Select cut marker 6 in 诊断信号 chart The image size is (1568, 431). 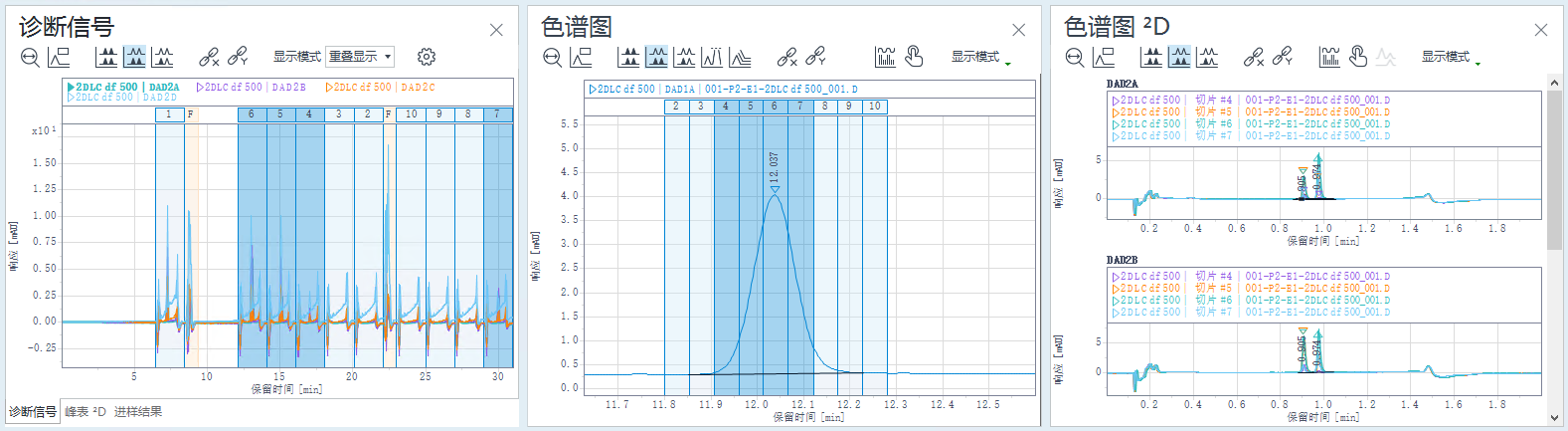click(252, 114)
